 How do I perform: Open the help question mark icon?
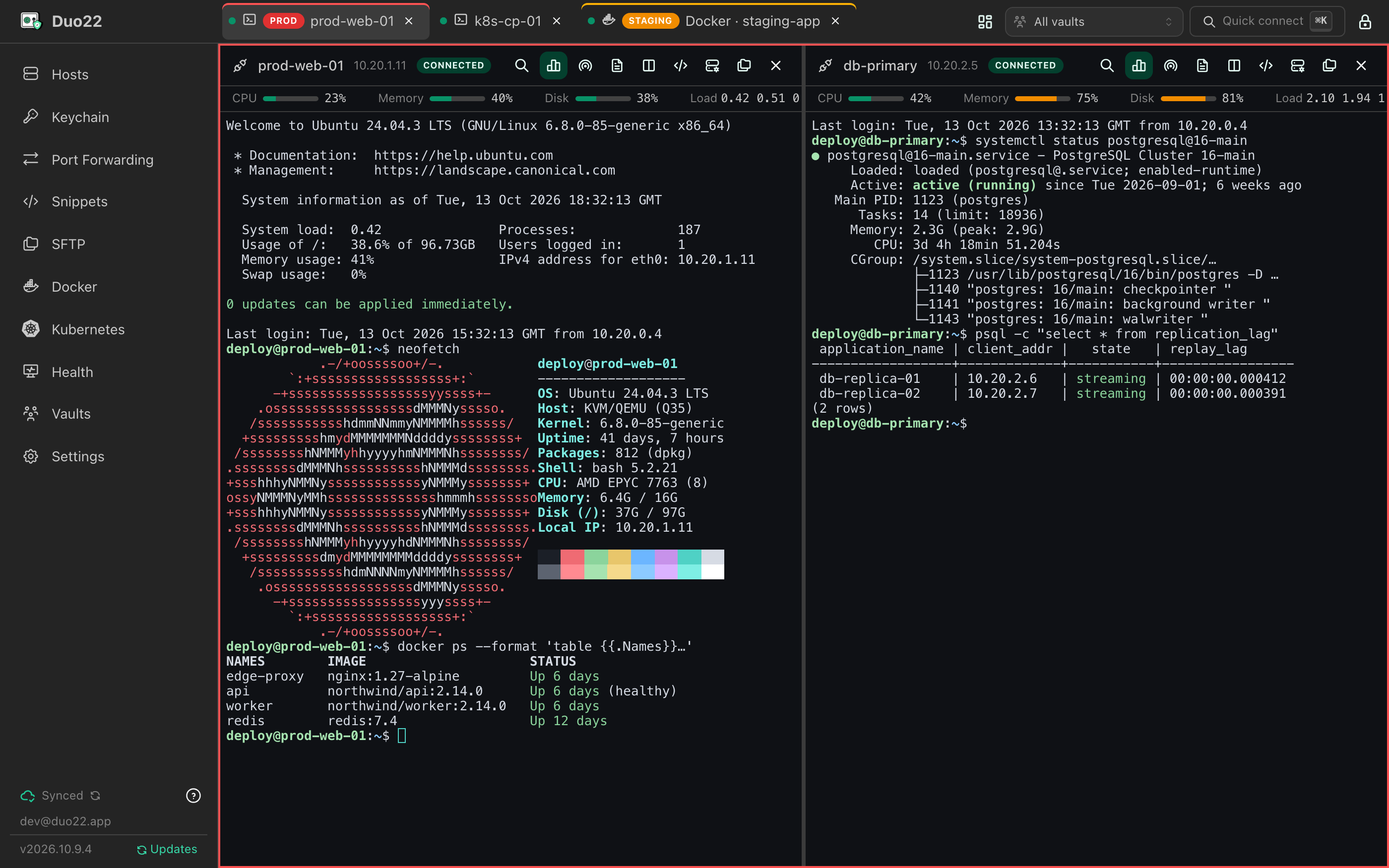click(193, 796)
